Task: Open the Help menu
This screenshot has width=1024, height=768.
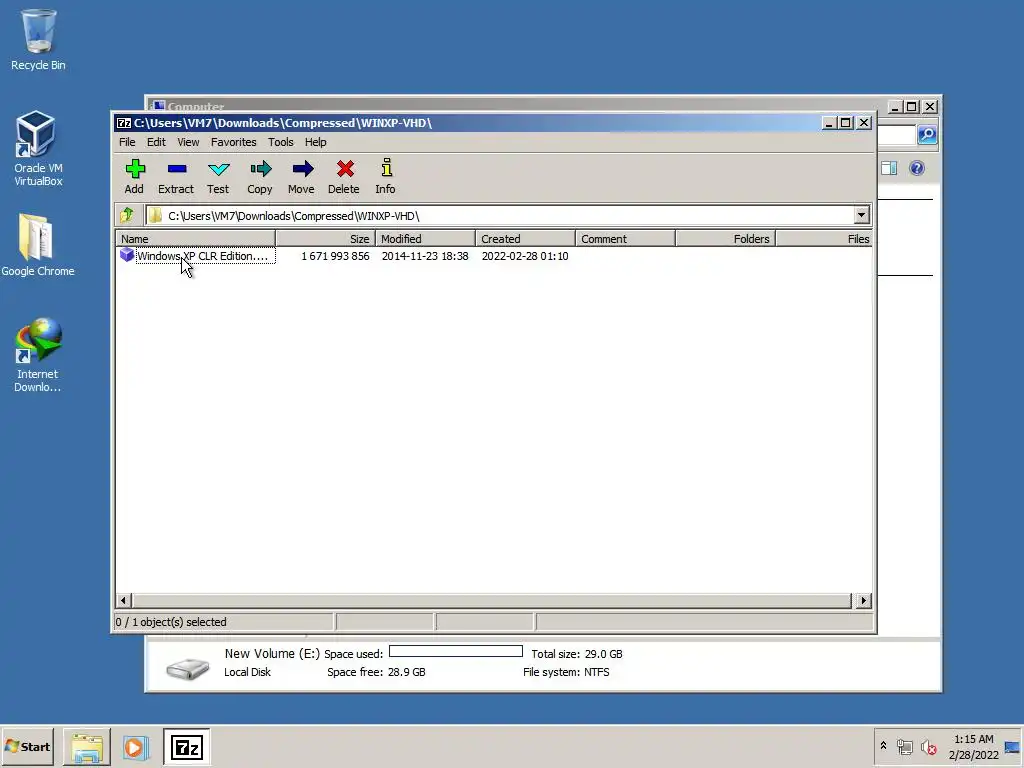Action: pyautogui.click(x=315, y=142)
